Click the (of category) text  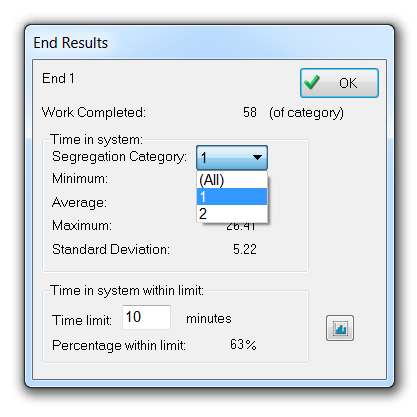306,113
